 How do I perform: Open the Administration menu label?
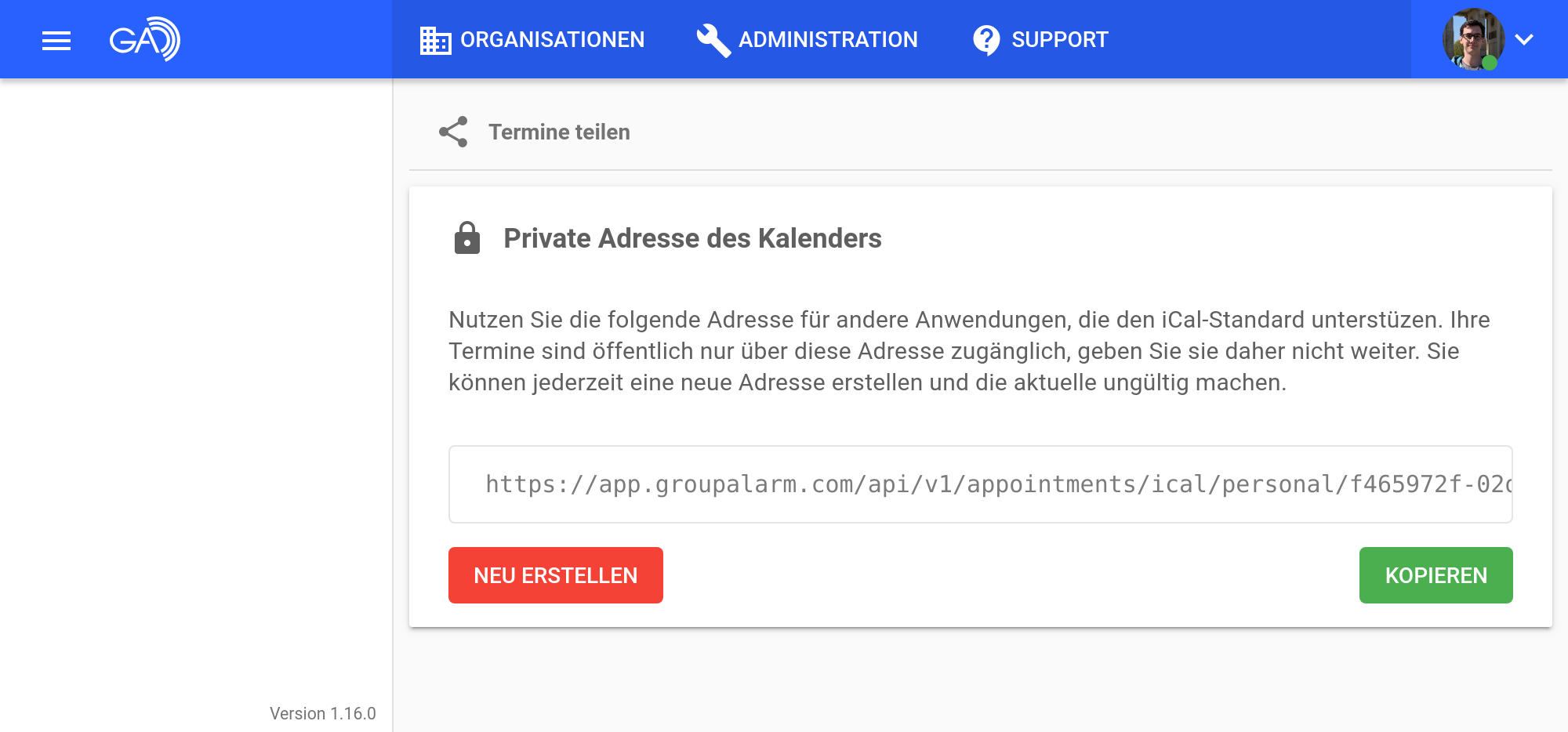pyautogui.click(x=828, y=40)
